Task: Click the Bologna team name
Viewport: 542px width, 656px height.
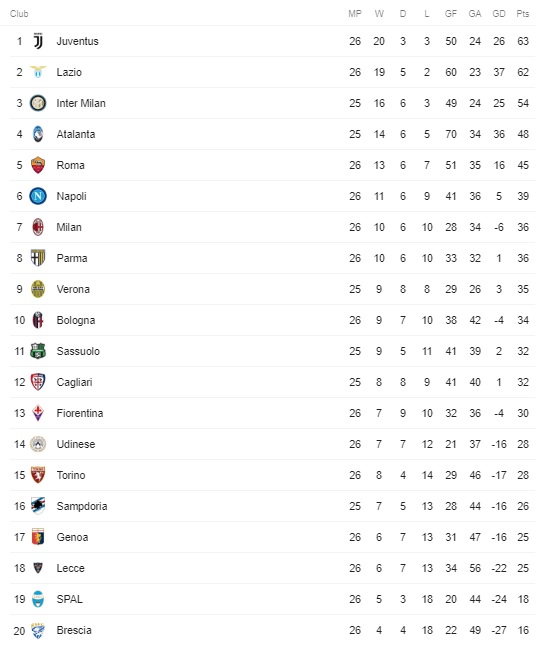Action: (x=76, y=320)
